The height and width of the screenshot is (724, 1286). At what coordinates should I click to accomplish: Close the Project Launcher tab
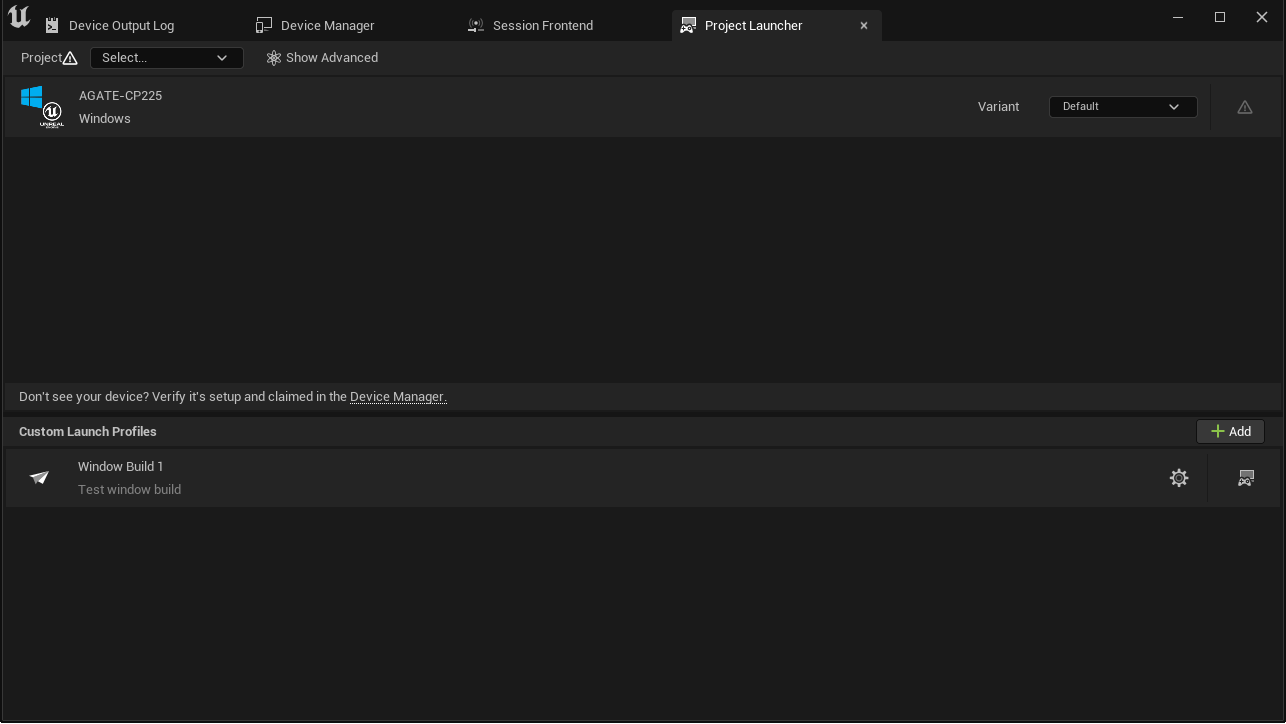pos(864,26)
